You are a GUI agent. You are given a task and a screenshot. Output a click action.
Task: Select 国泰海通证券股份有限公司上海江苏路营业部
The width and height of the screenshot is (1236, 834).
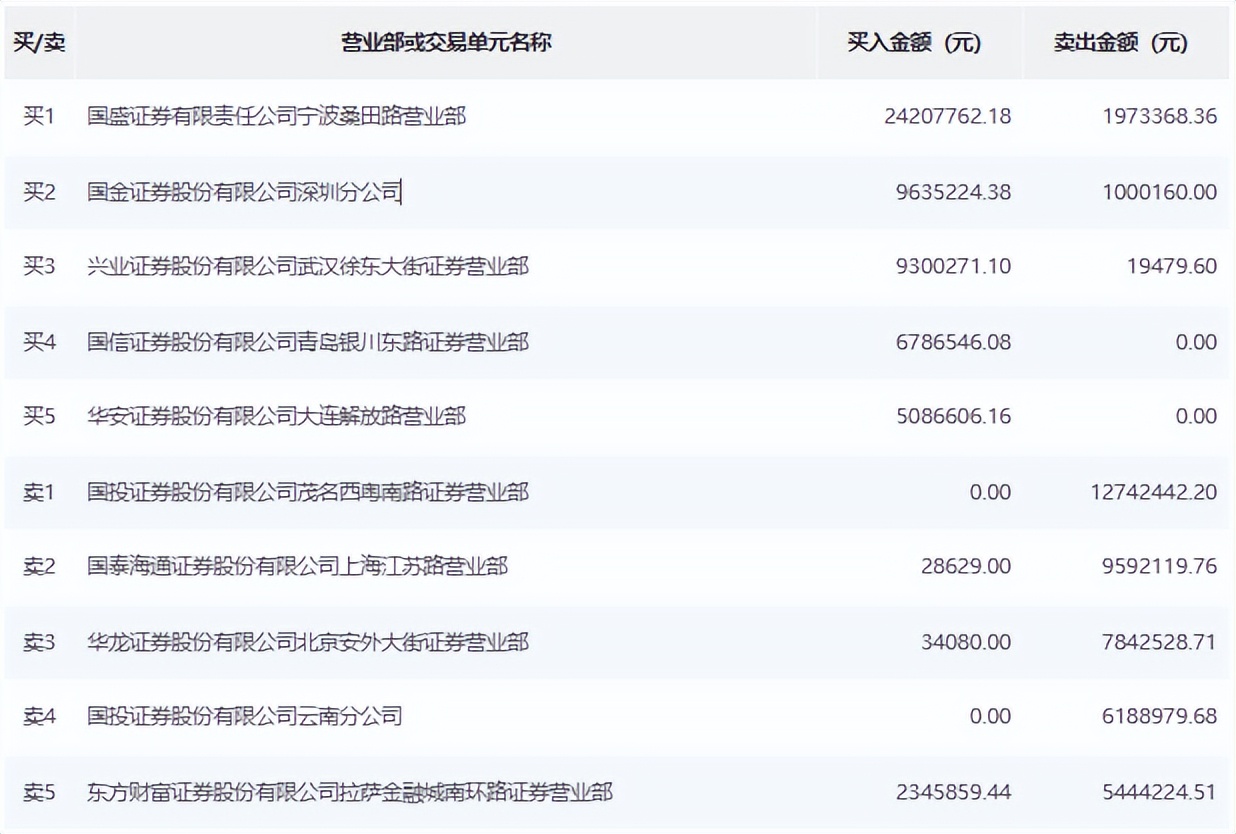tap(297, 566)
